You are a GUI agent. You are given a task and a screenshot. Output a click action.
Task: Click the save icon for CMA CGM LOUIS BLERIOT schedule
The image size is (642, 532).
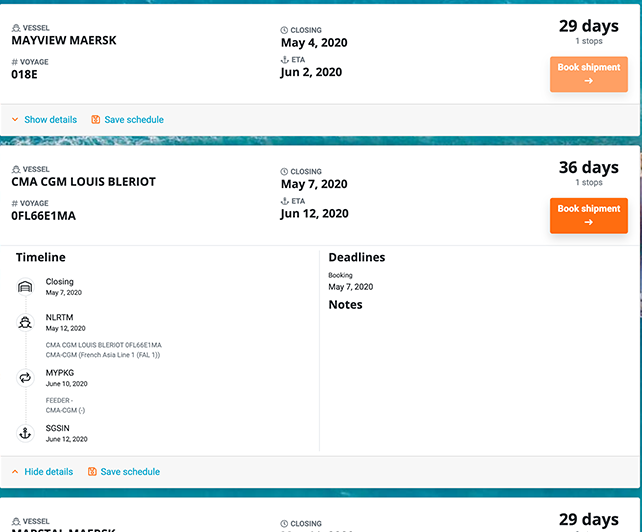point(92,472)
